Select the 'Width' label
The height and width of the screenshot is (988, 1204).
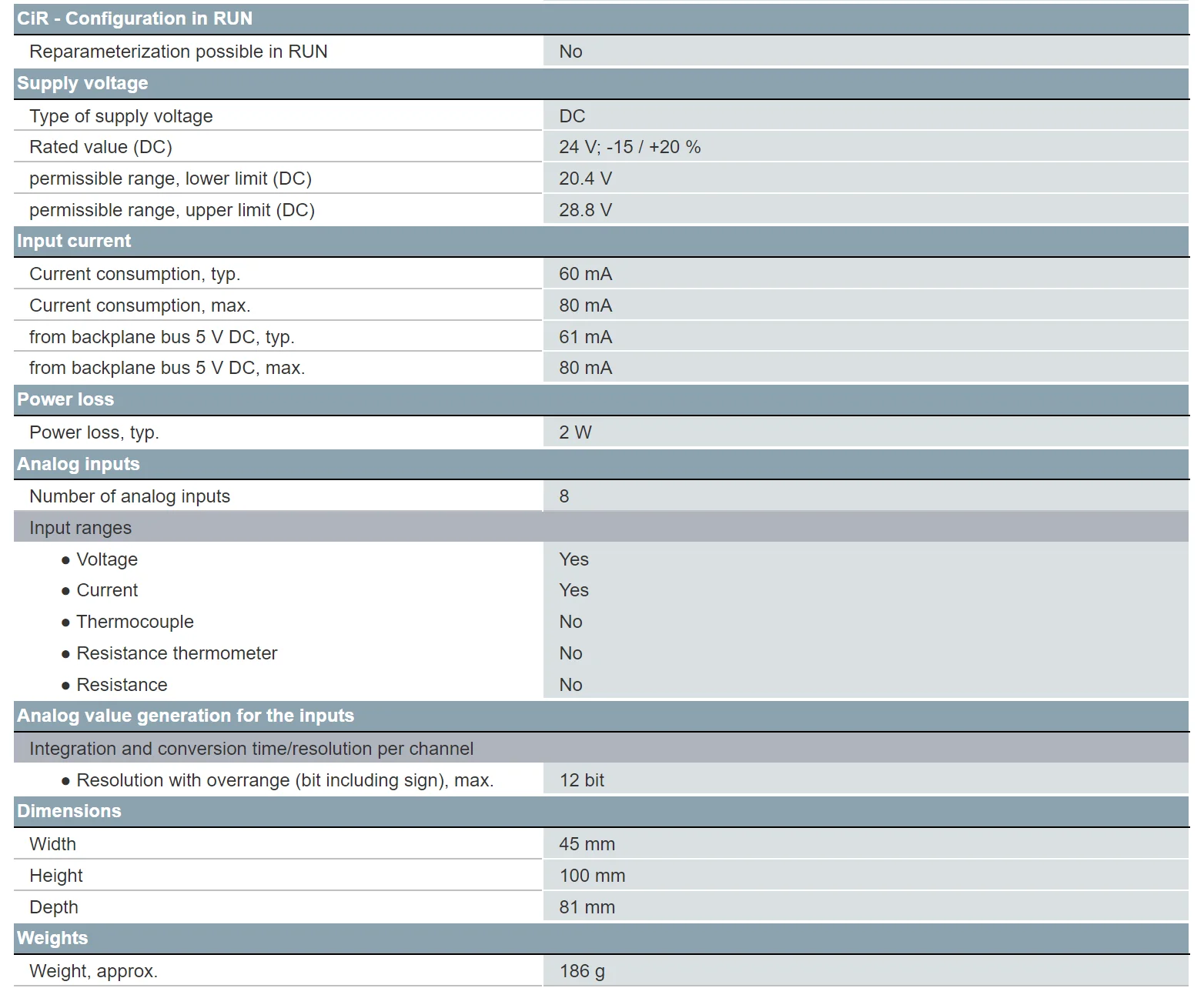coord(52,844)
